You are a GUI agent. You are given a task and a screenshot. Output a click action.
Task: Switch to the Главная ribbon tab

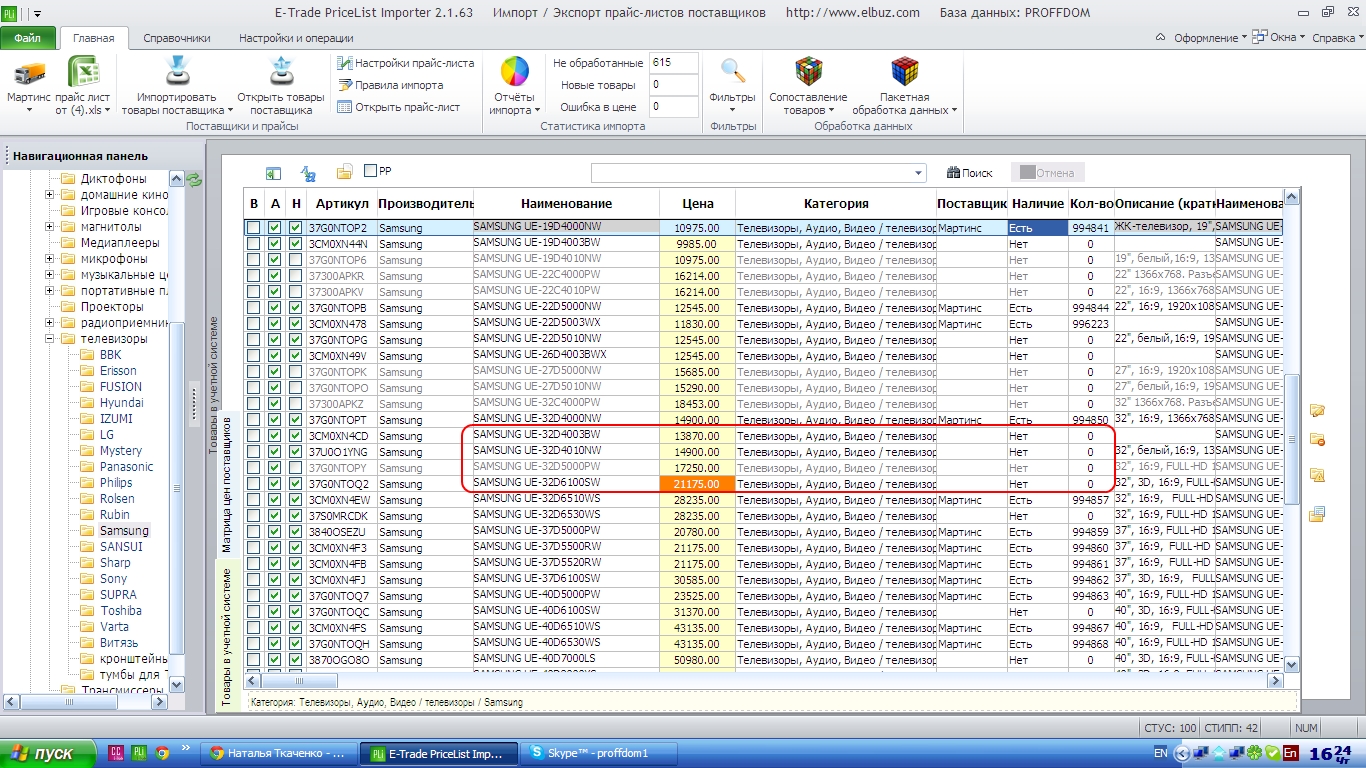click(94, 38)
